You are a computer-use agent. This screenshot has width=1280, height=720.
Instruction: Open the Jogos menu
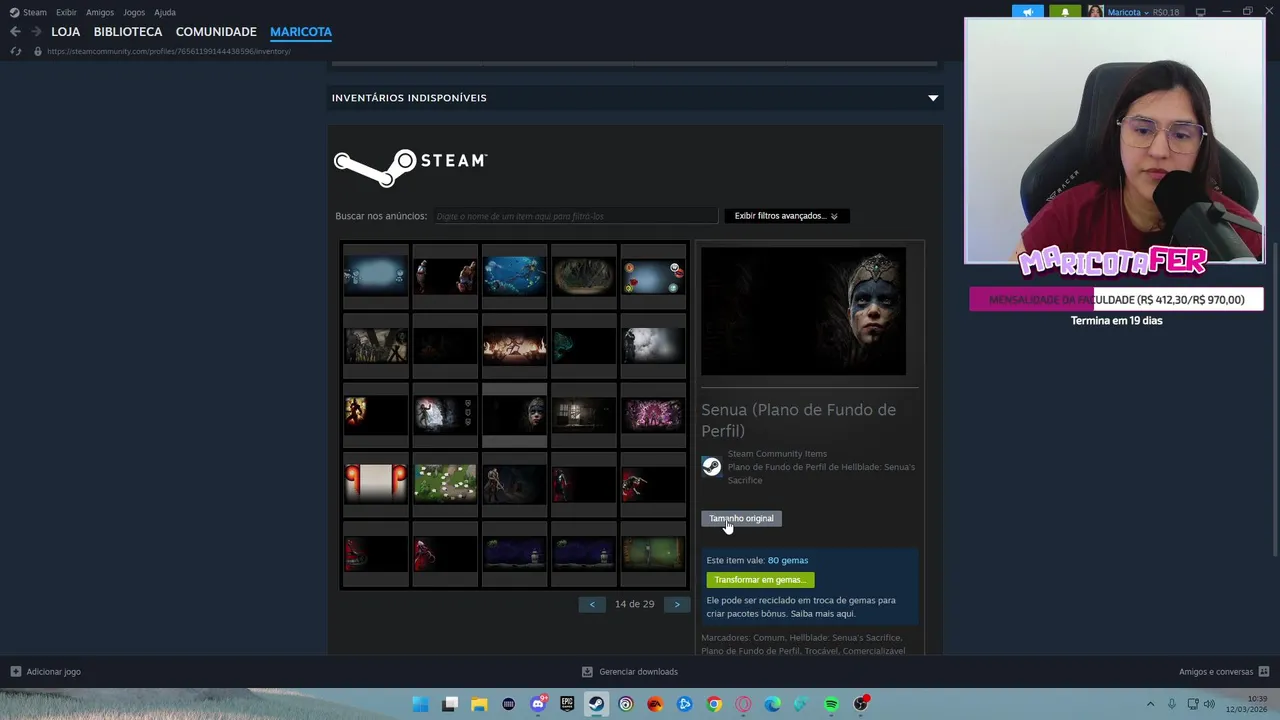(134, 12)
